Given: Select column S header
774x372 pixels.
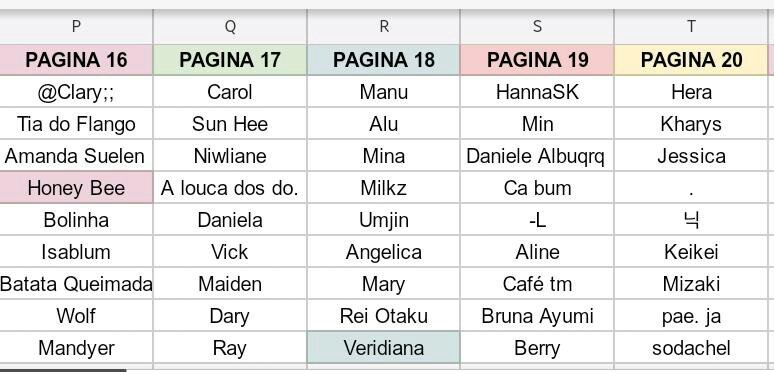Looking at the screenshot, I should pyautogui.click(x=537, y=26).
